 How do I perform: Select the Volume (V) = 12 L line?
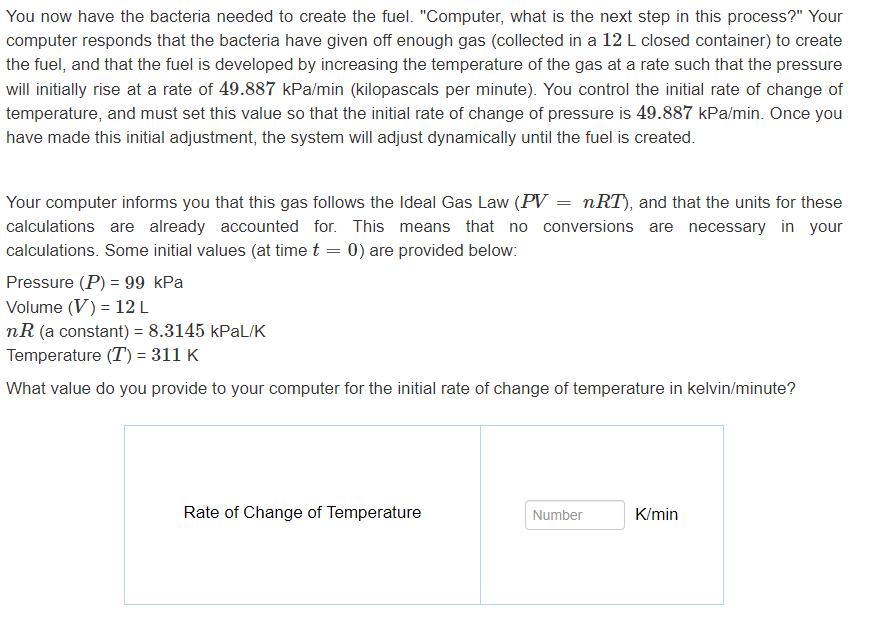(77, 307)
